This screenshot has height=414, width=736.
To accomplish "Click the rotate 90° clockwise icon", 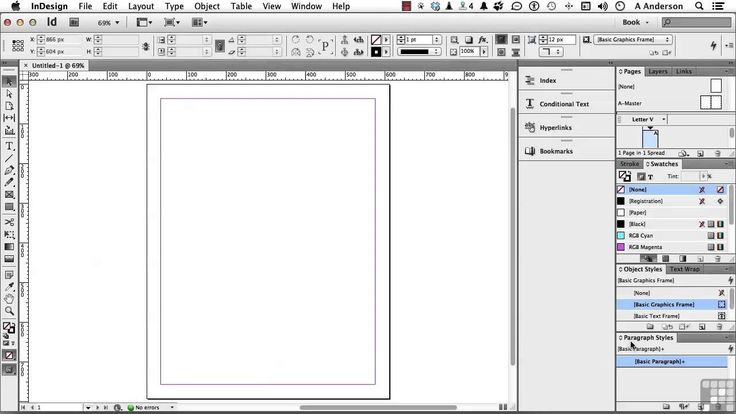I will point(295,39).
